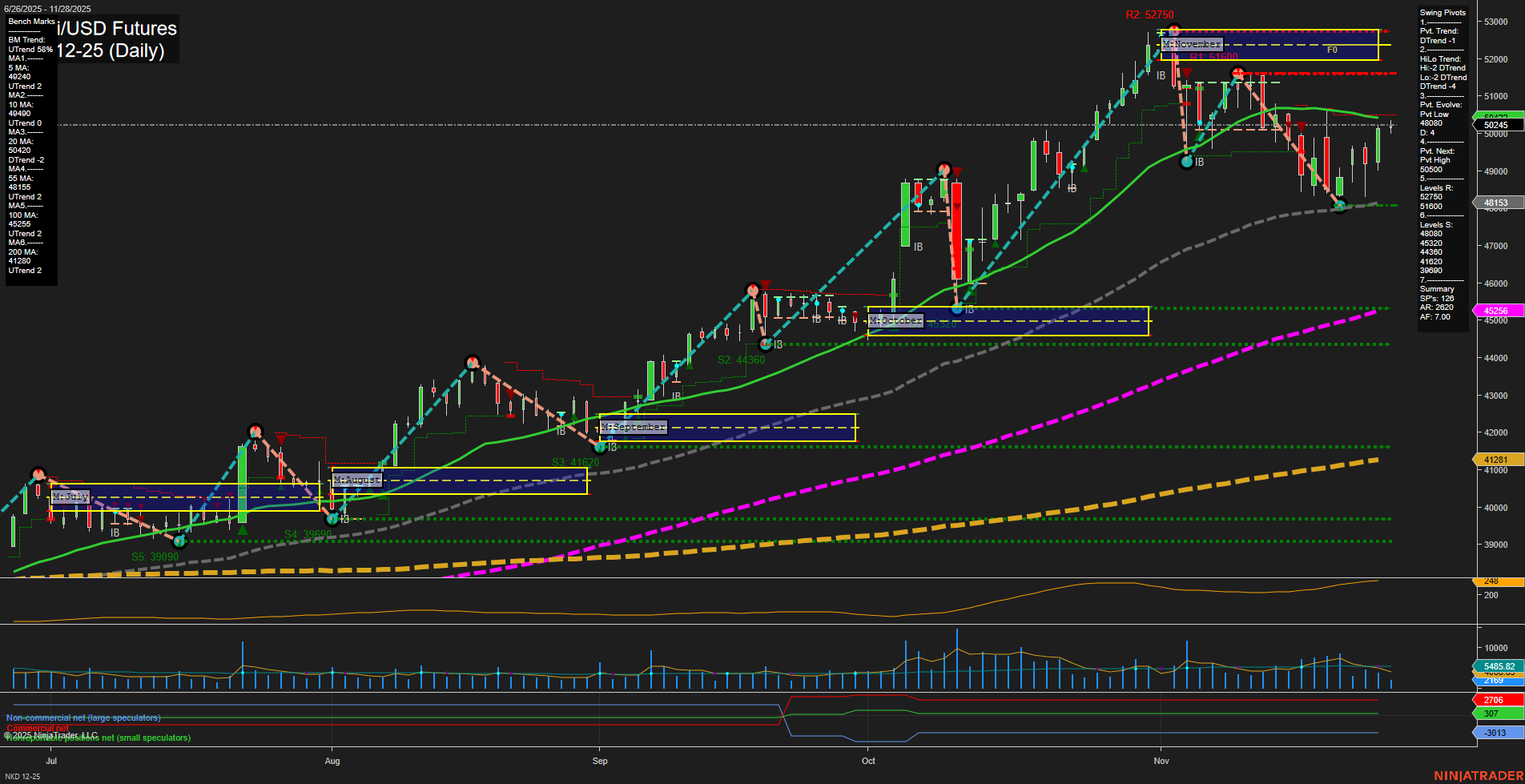Click the NKD 12-25 instrument label
Viewport: 1525px width, 784px height.
click(23, 775)
